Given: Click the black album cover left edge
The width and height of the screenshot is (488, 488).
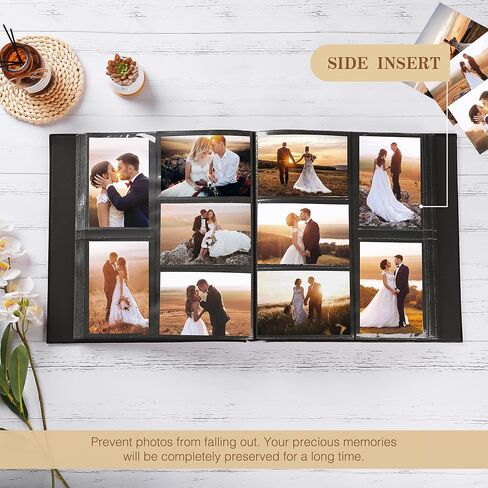Looking at the screenshot, I should 61,238.
